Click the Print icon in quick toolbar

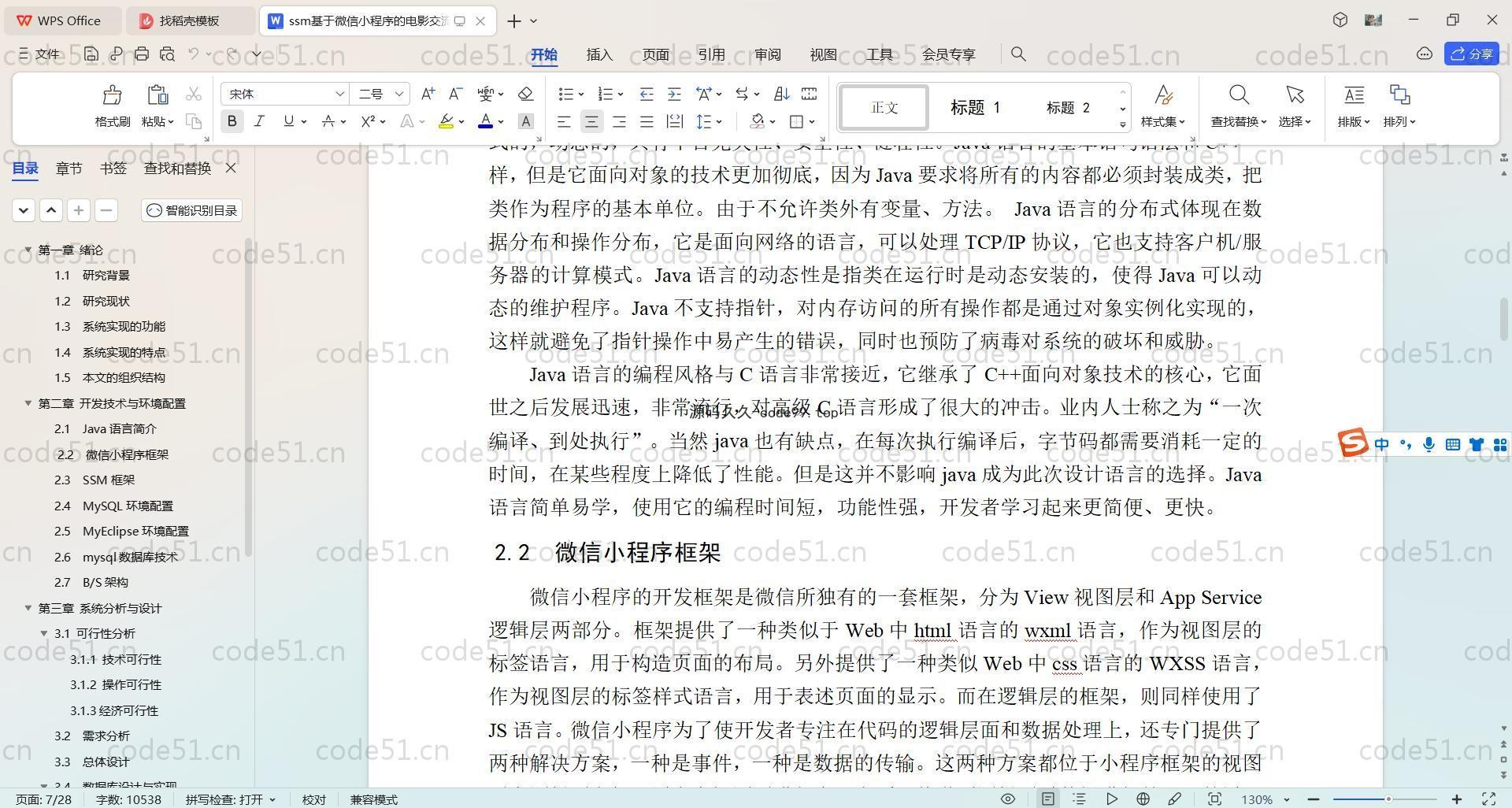click(x=142, y=54)
